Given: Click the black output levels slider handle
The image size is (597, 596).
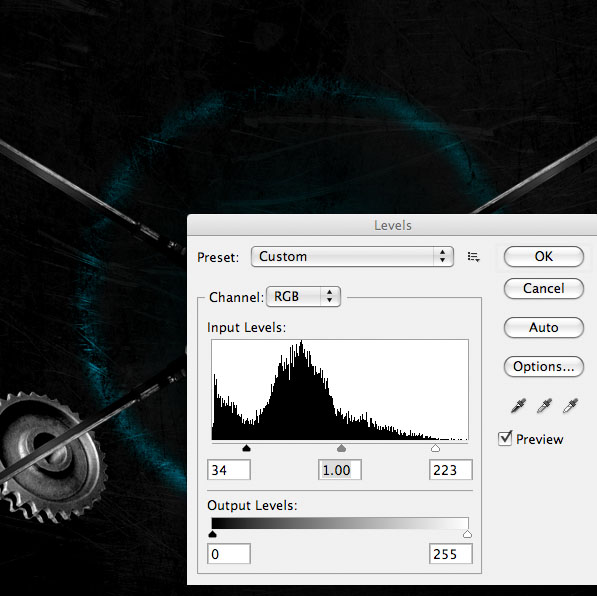Looking at the screenshot, I should tap(212, 534).
